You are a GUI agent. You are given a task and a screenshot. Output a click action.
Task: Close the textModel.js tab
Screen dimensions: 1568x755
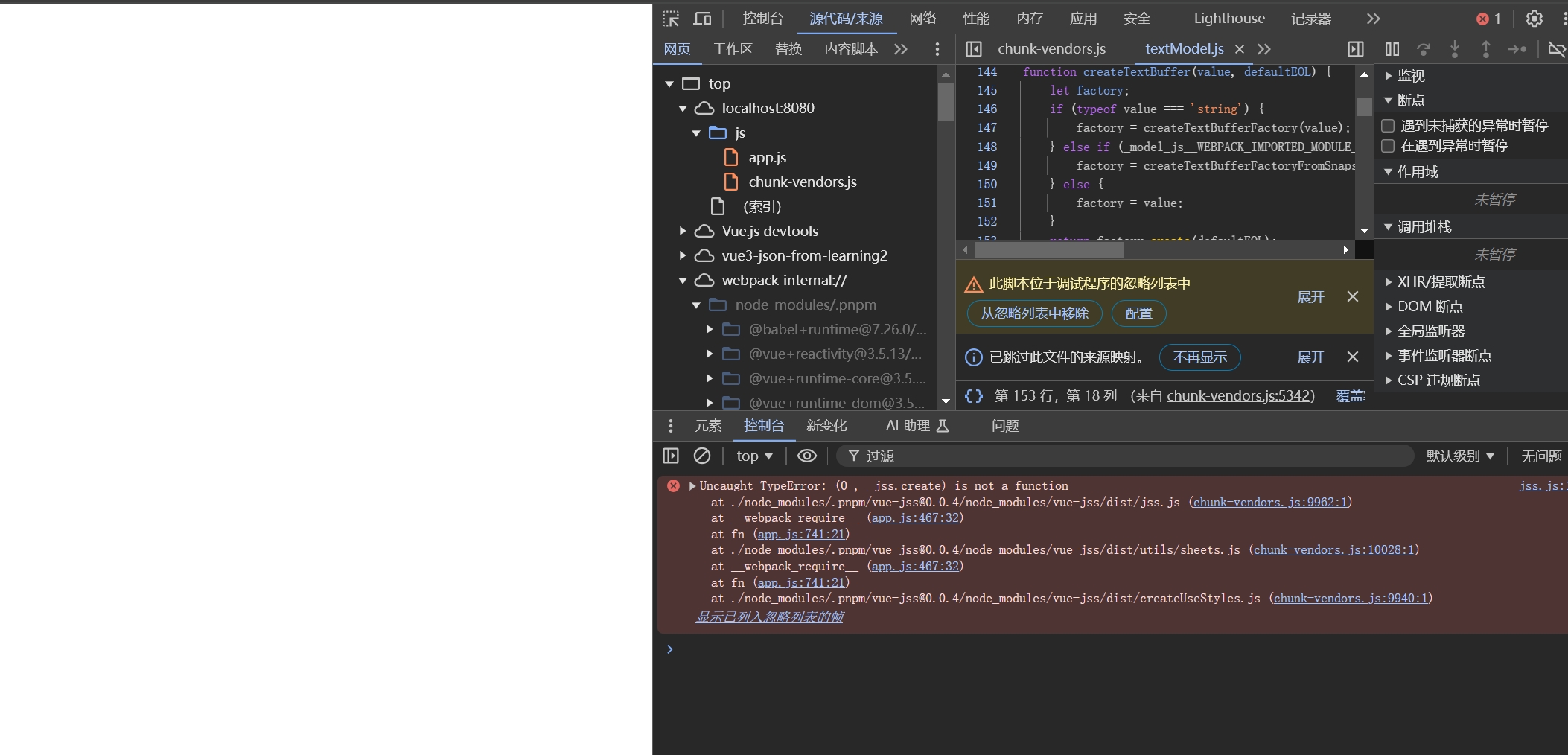pos(1240,49)
